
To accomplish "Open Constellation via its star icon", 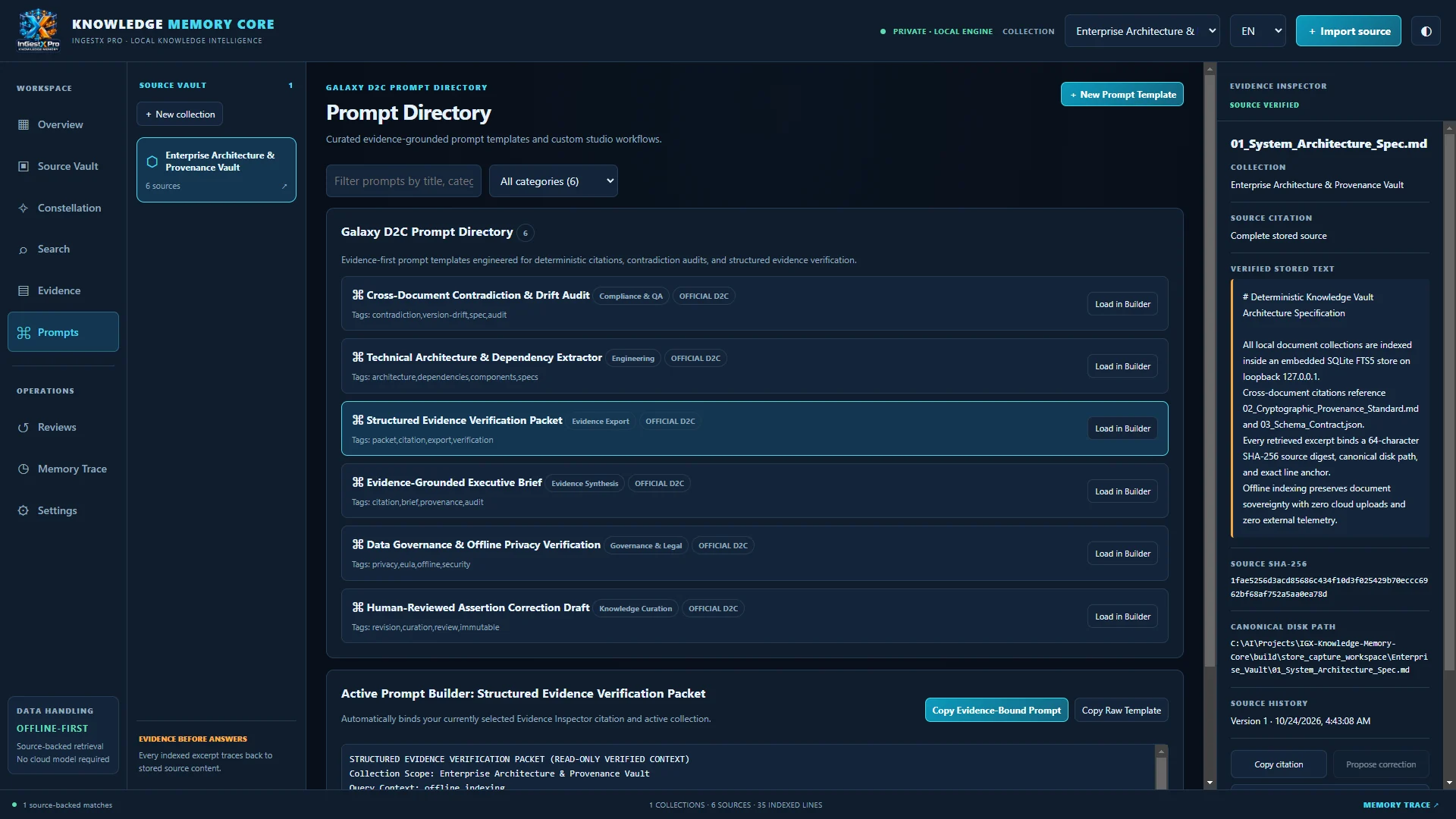I will (24, 208).
